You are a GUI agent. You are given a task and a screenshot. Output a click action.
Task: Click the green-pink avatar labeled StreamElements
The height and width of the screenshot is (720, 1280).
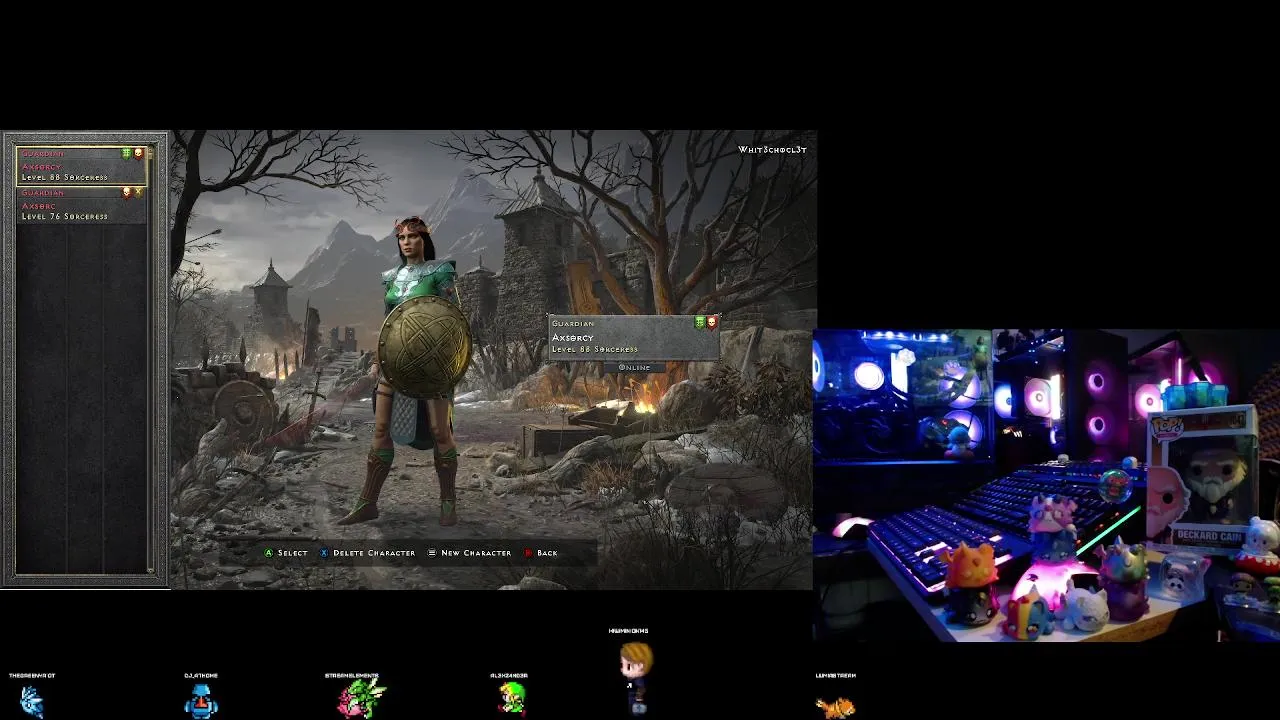[361, 698]
